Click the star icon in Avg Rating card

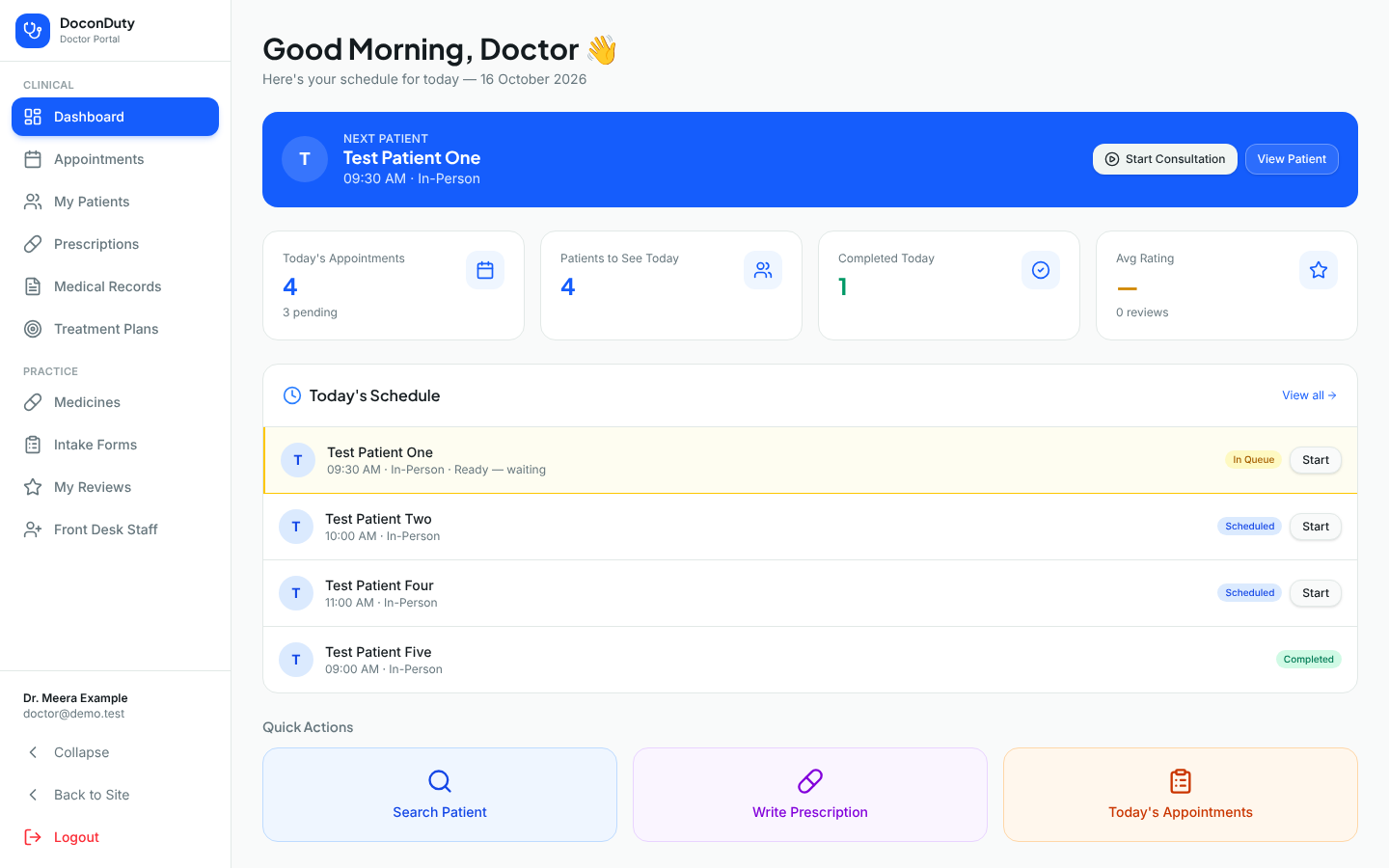click(1319, 270)
